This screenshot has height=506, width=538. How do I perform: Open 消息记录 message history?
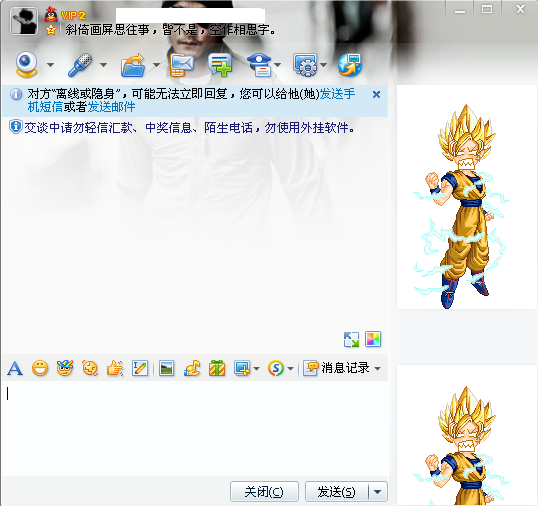(337, 368)
